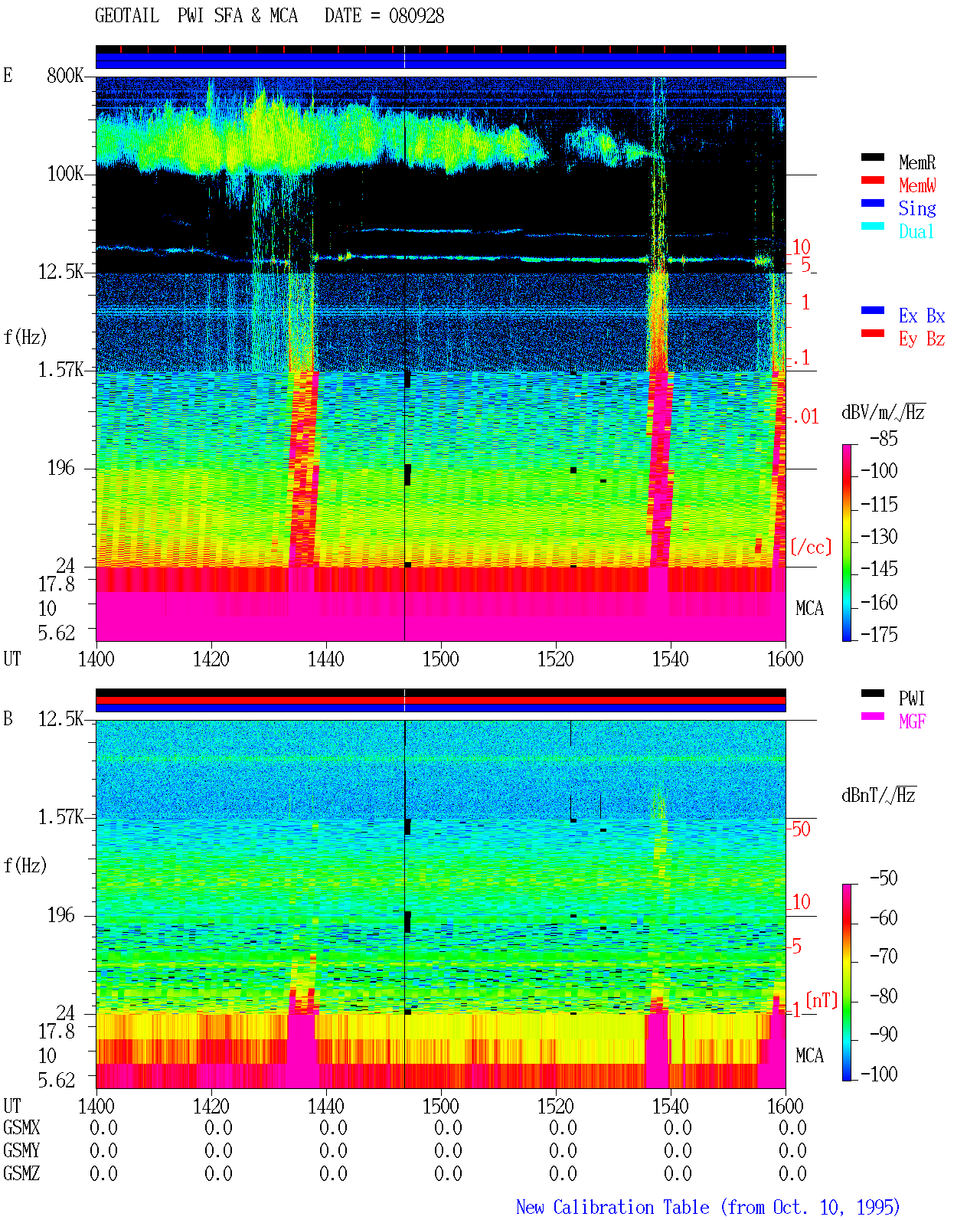Click the Ex Bx legend label

(922, 316)
